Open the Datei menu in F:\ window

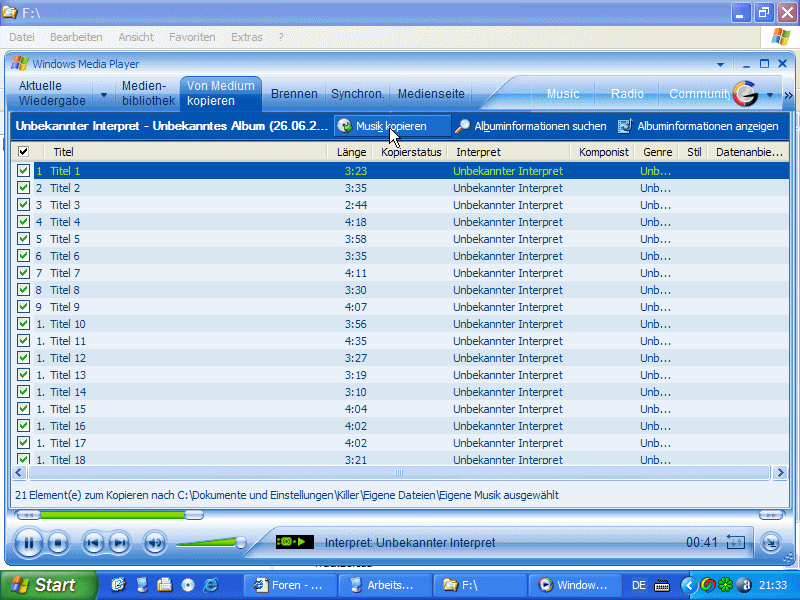pos(22,37)
